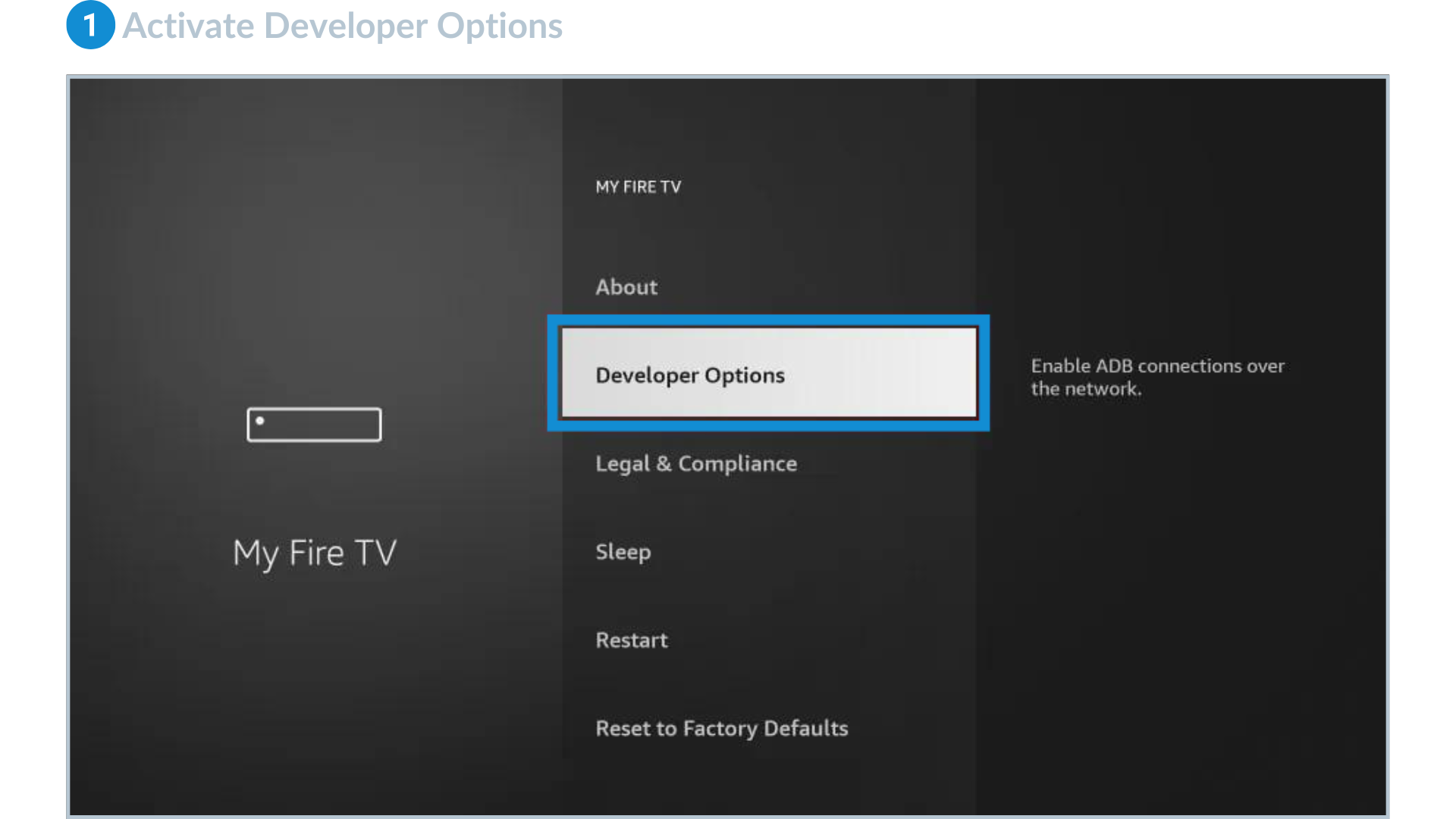Image resolution: width=1456 pixels, height=819 pixels.
Task: Select Developer Options in My Fire TV
Action: 768,373
